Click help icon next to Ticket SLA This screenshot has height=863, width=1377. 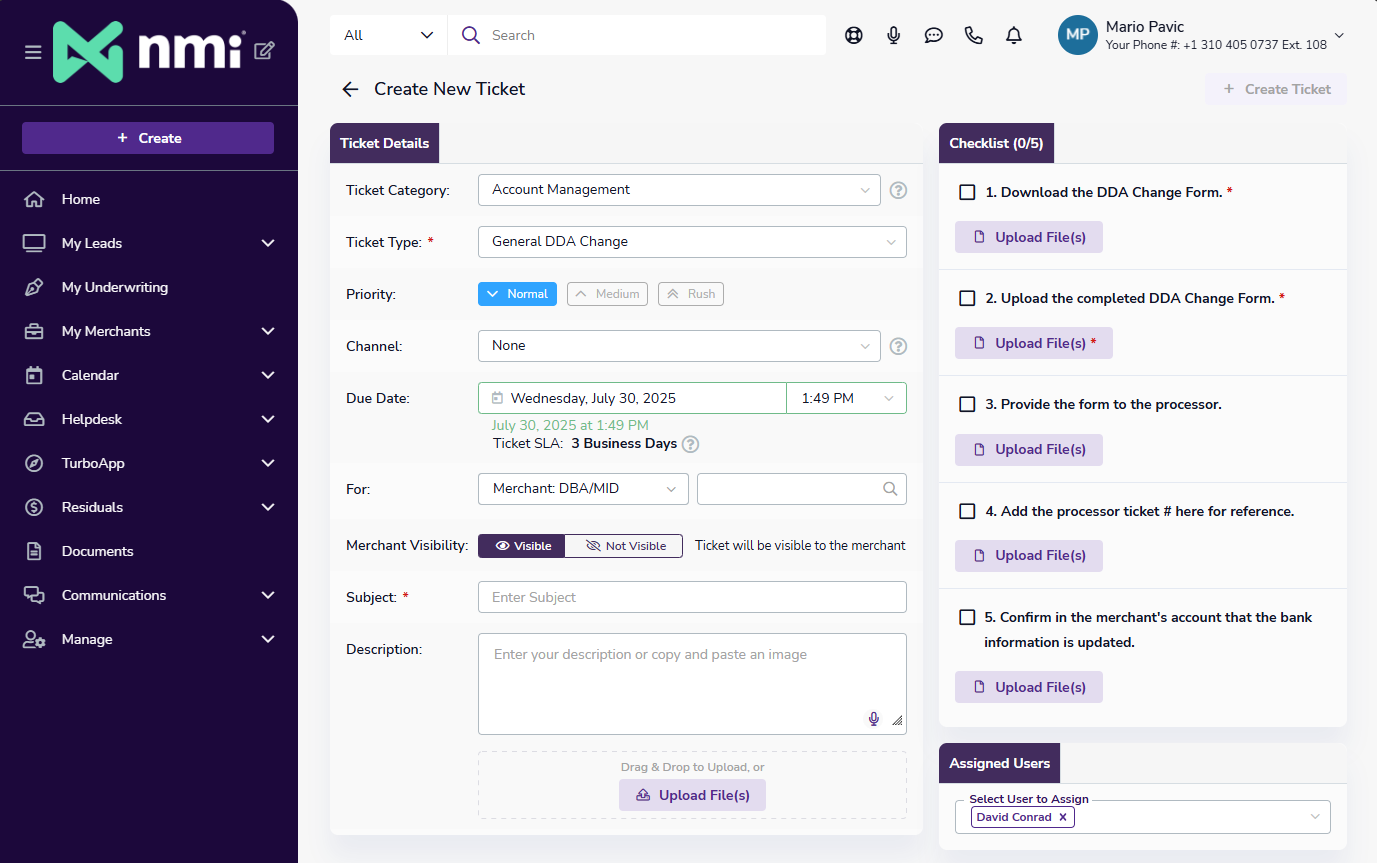690,444
